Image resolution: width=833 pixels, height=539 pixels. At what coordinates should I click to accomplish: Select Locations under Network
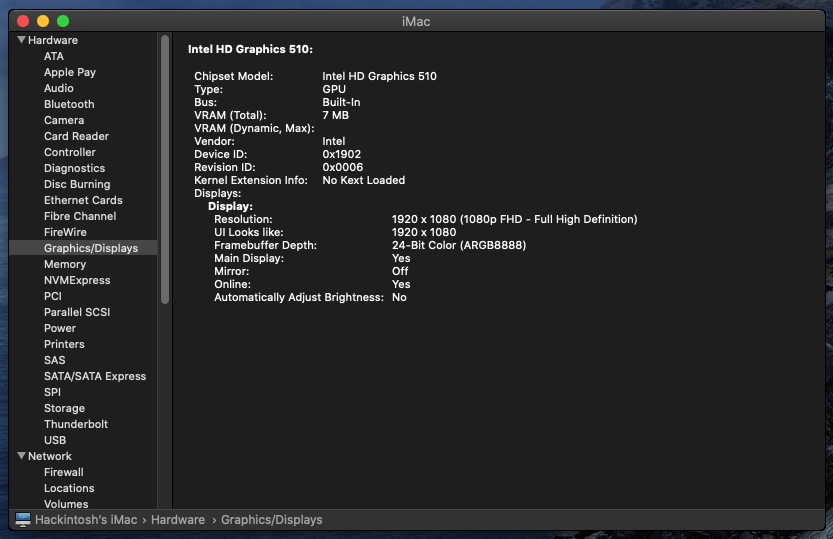pos(69,488)
